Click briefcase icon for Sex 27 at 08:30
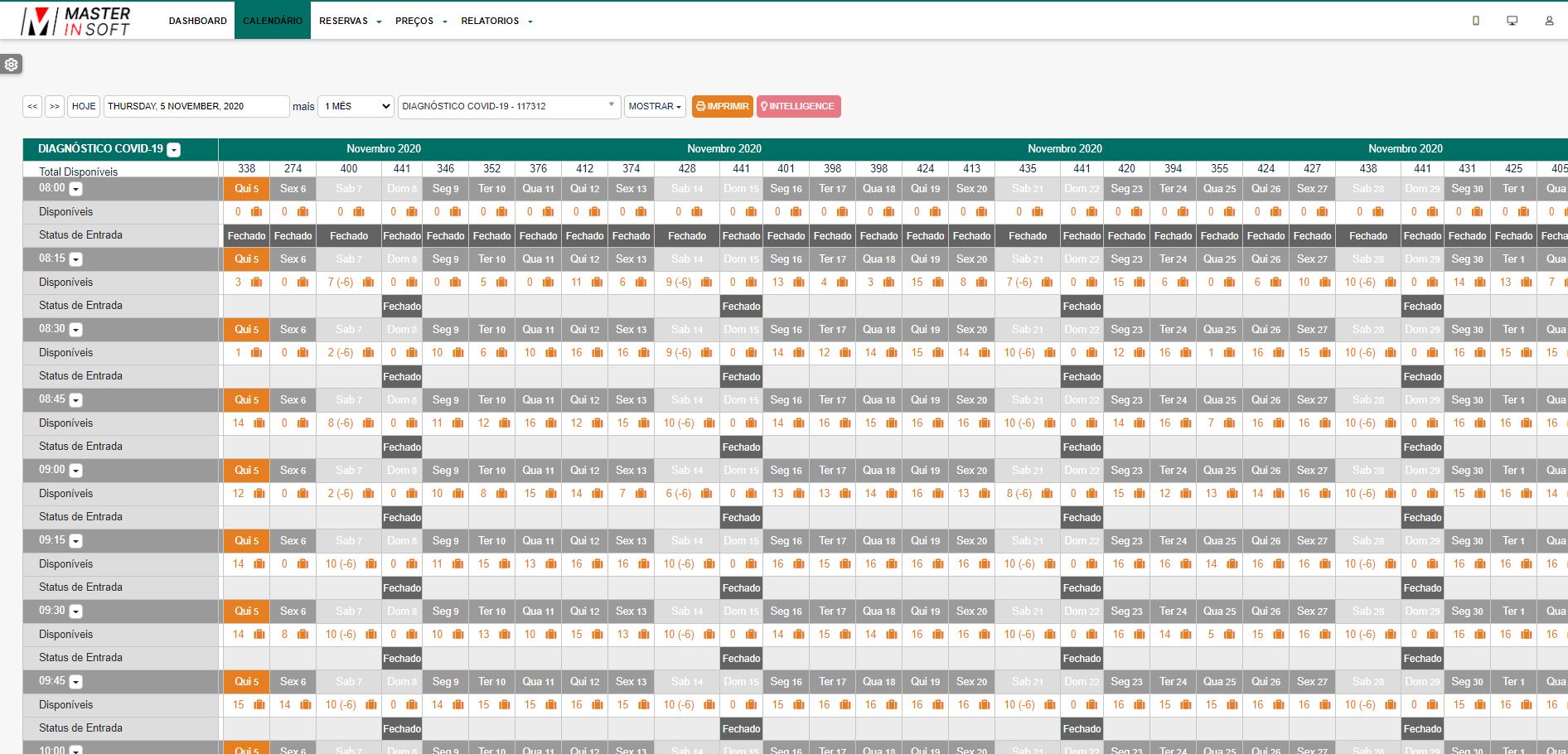Screen dimensions: 1568x754 (1325, 353)
